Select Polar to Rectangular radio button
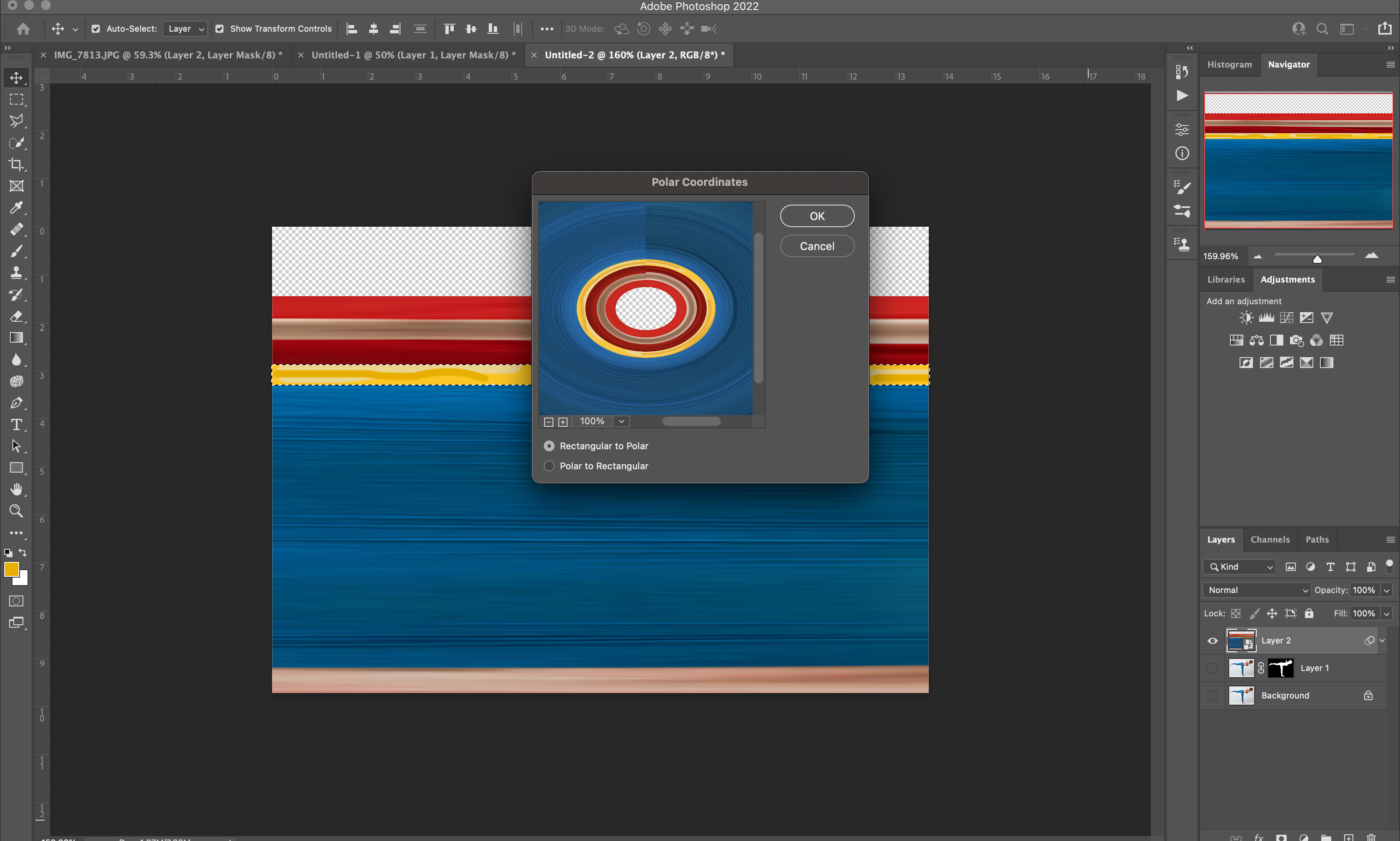 pos(549,466)
